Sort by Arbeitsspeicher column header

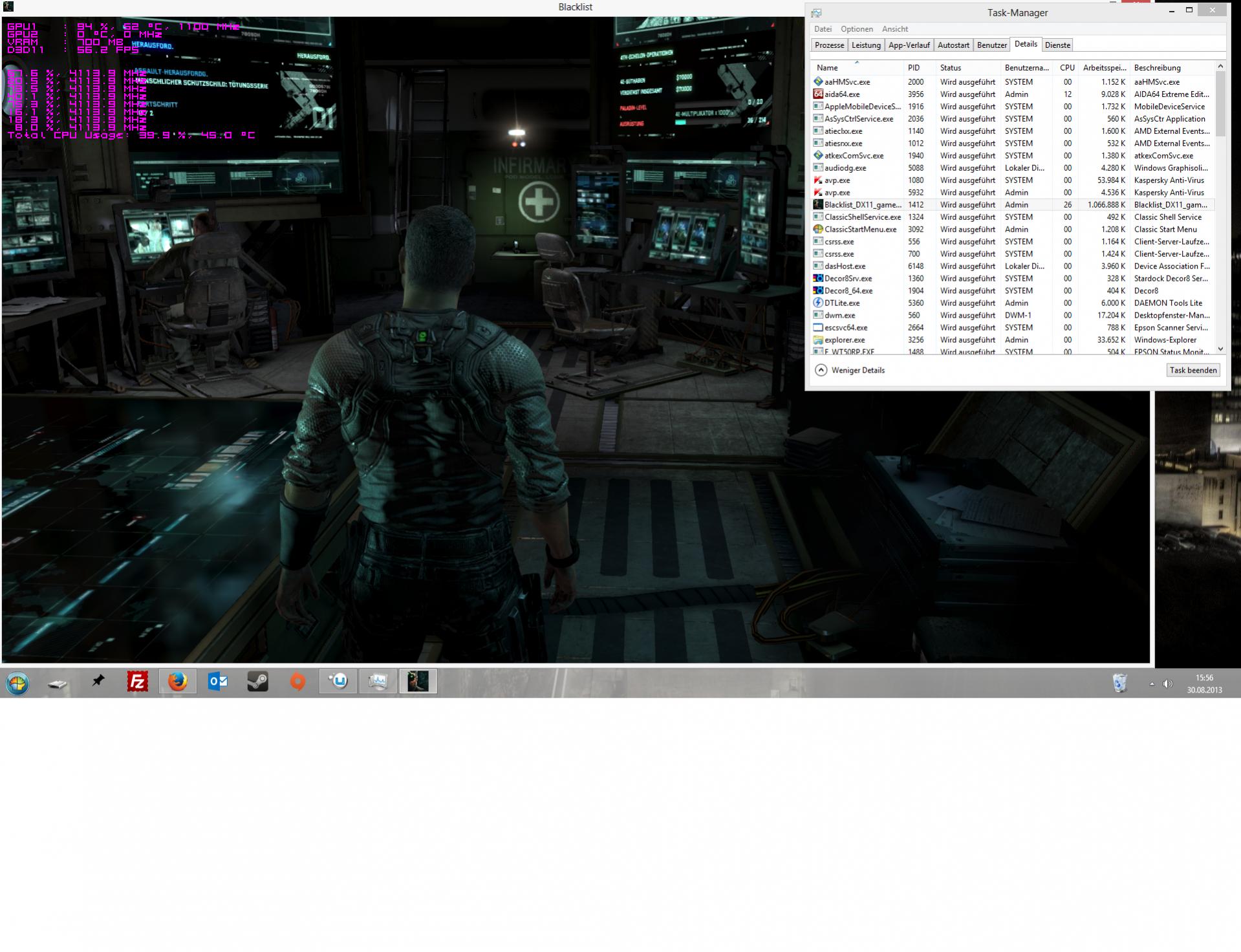(x=1104, y=68)
